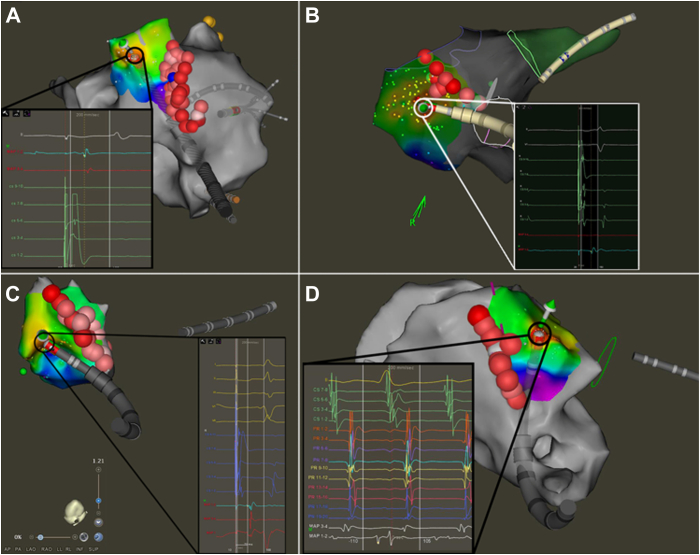Image resolution: width=700 pixels, height=555 pixels.
Task: Click the third tool icon in panel C's electrogram toolbar
Action: 218,341
